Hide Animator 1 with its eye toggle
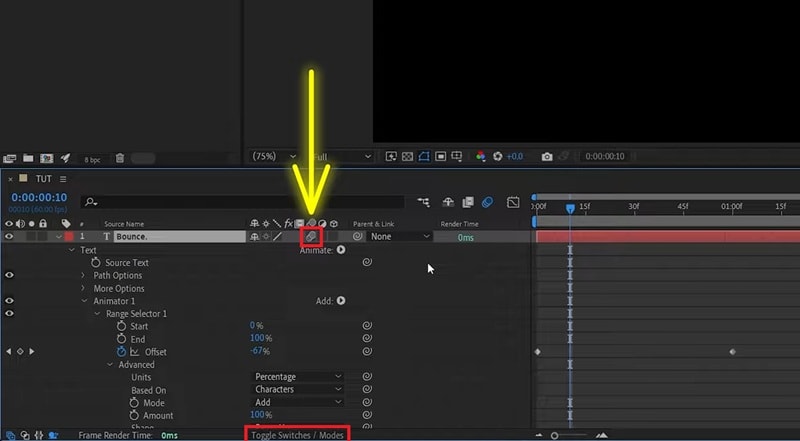 9,301
